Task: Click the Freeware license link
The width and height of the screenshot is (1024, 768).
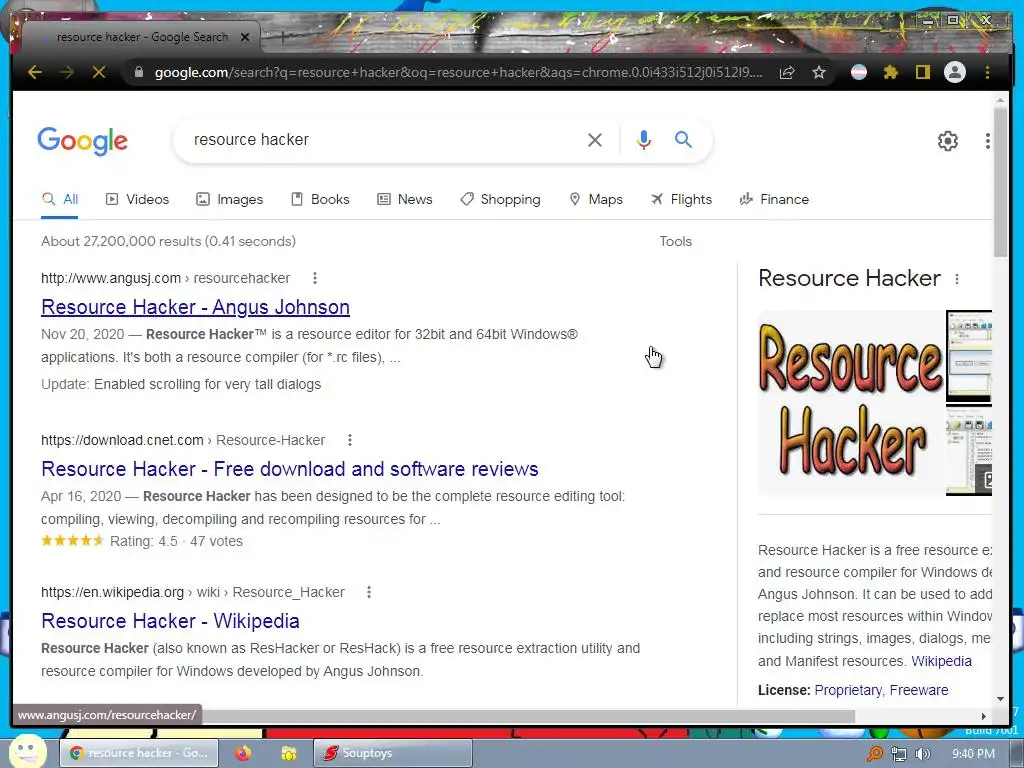Action: [919, 690]
